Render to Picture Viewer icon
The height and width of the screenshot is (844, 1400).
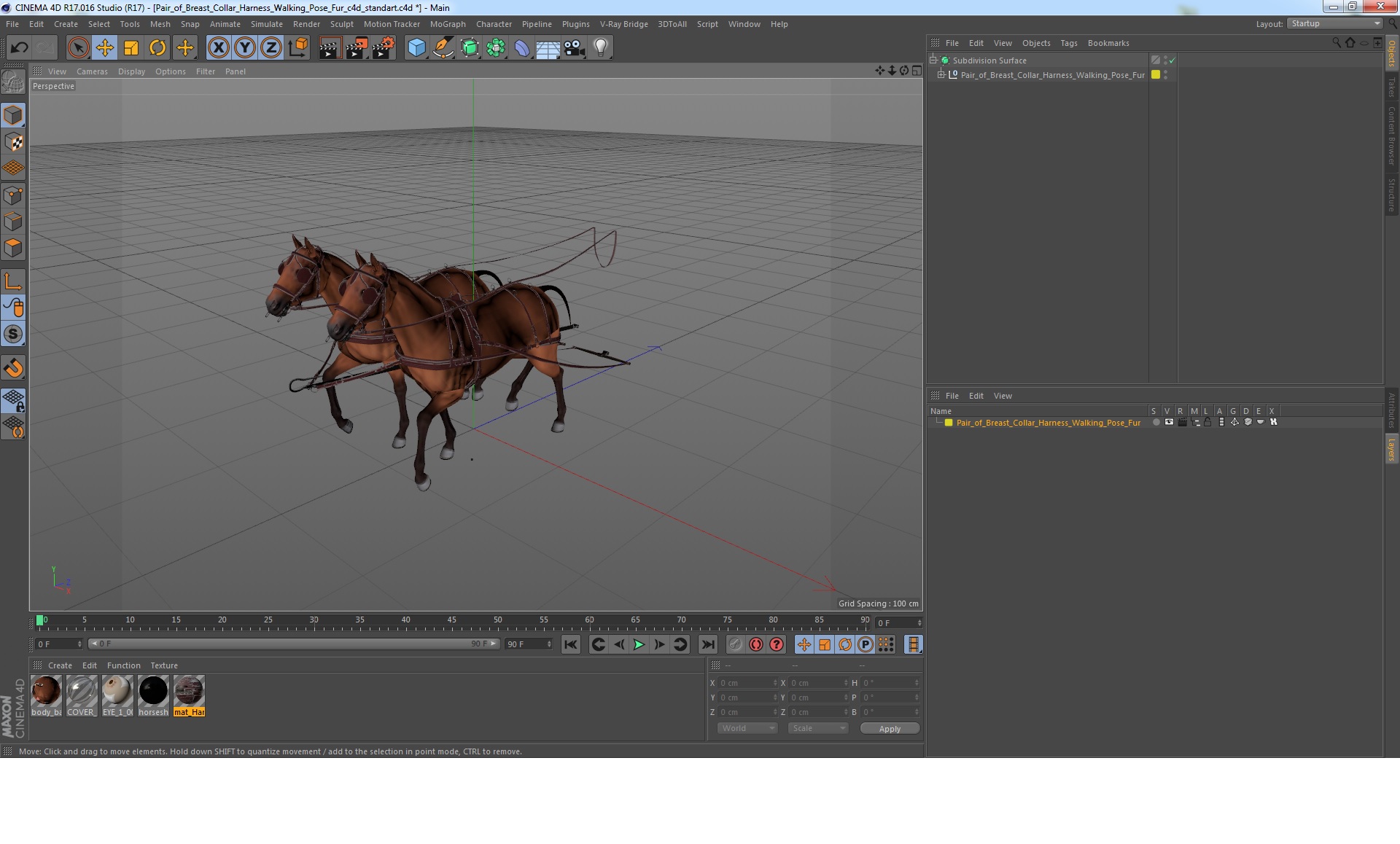pyautogui.click(x=357, y=48)
